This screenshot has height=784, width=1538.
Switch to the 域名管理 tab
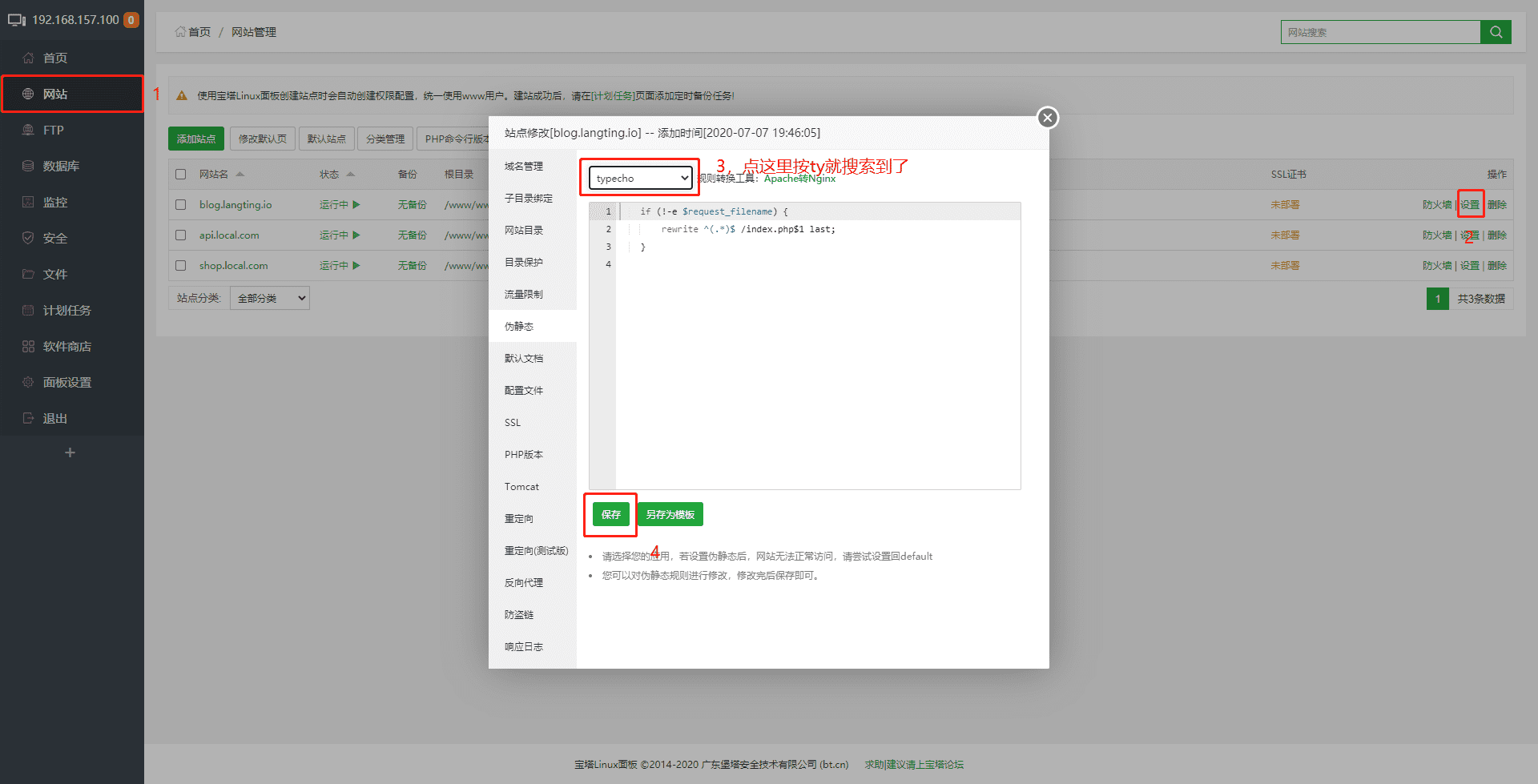[533, 166]
